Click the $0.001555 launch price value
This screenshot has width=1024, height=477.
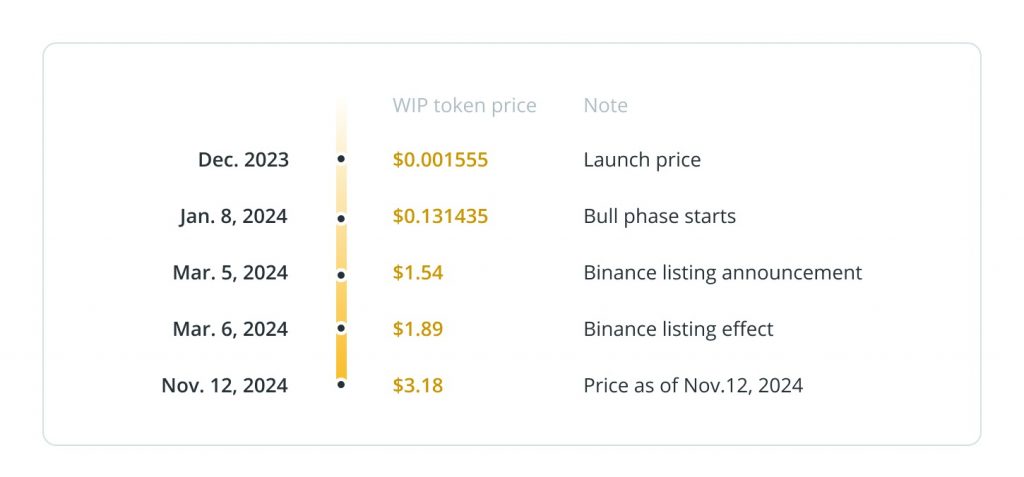tap(440, 159)
